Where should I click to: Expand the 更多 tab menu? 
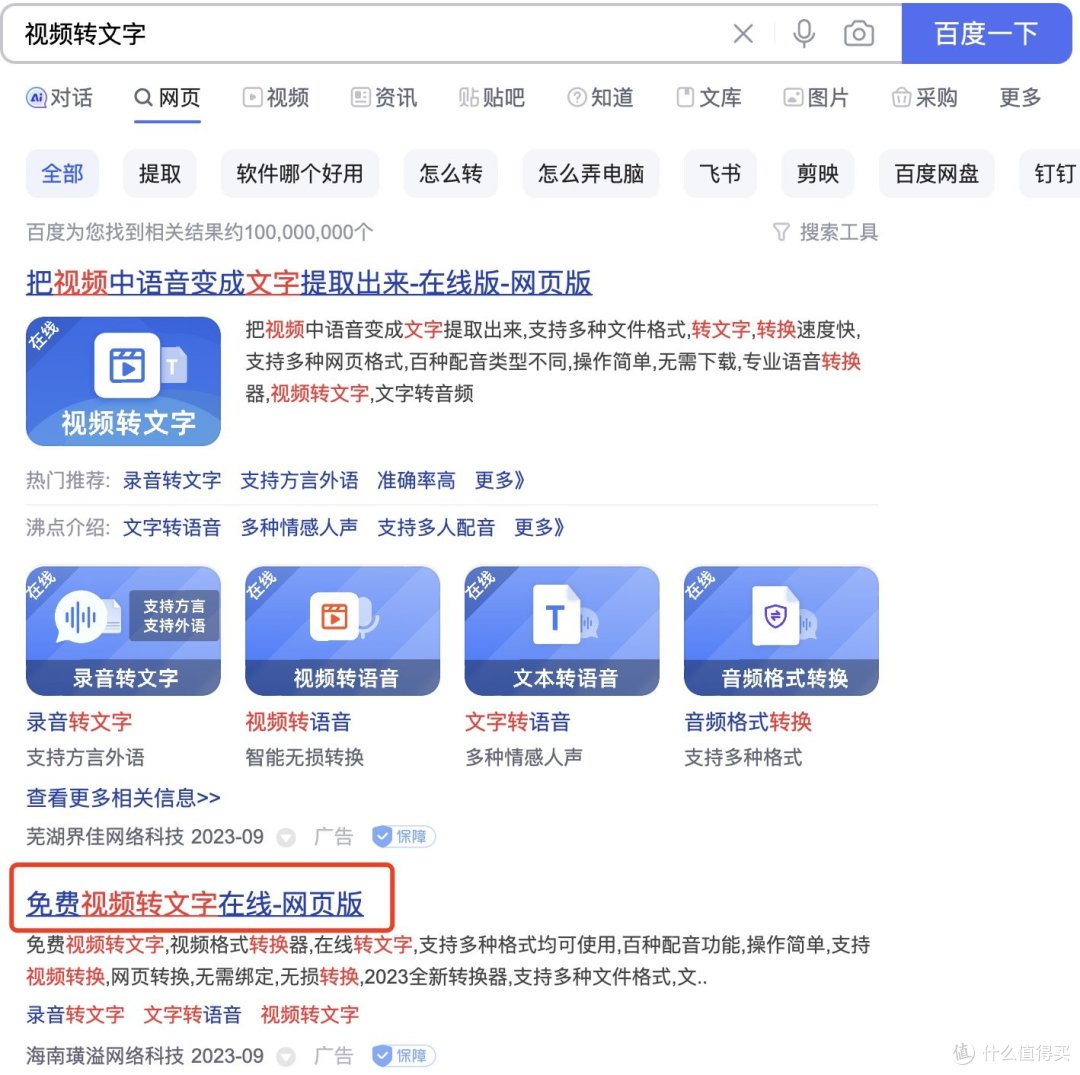(x=1020, y=97)
